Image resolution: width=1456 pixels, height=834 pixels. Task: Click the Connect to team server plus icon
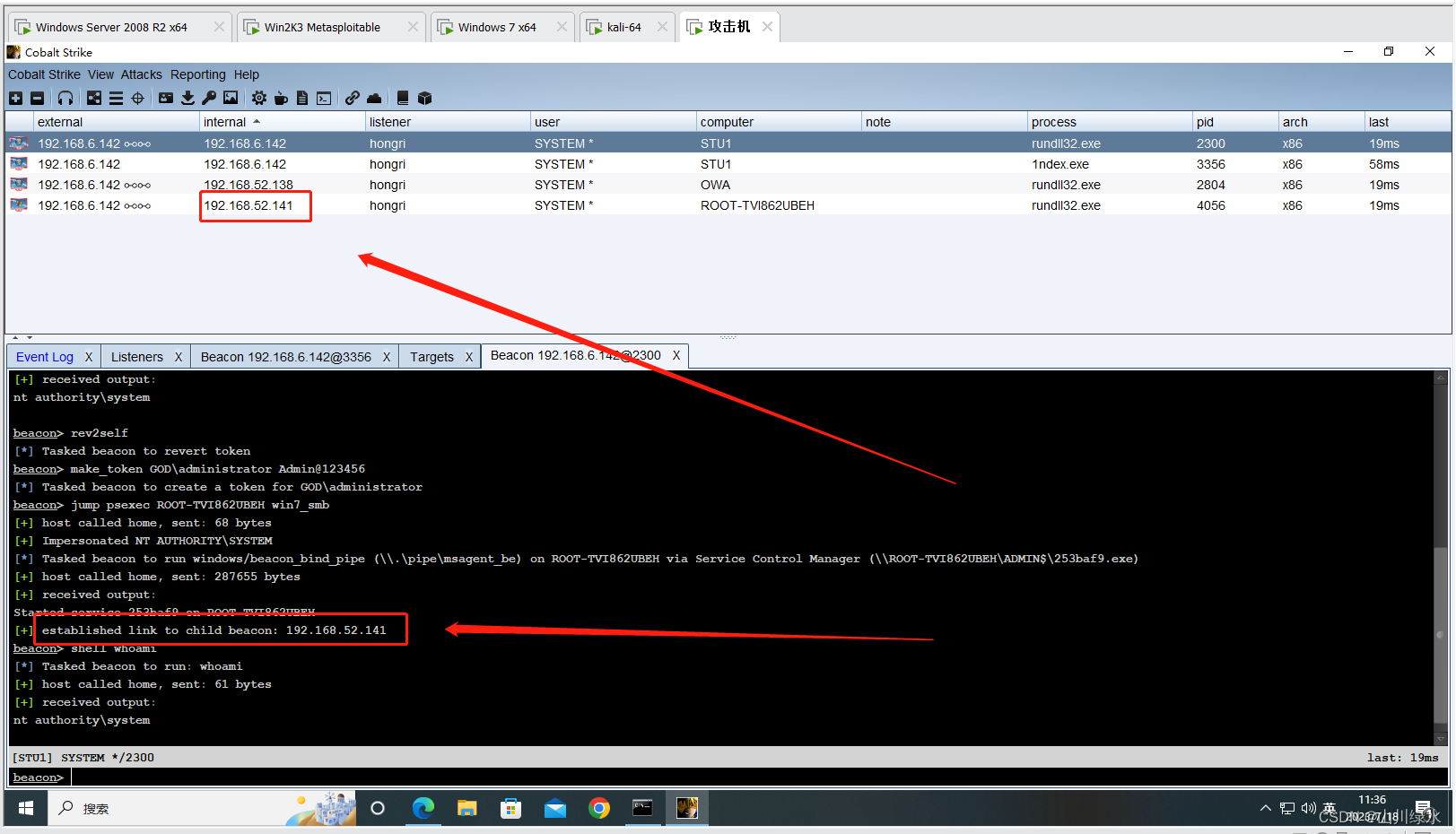click(x=16, y=98)
